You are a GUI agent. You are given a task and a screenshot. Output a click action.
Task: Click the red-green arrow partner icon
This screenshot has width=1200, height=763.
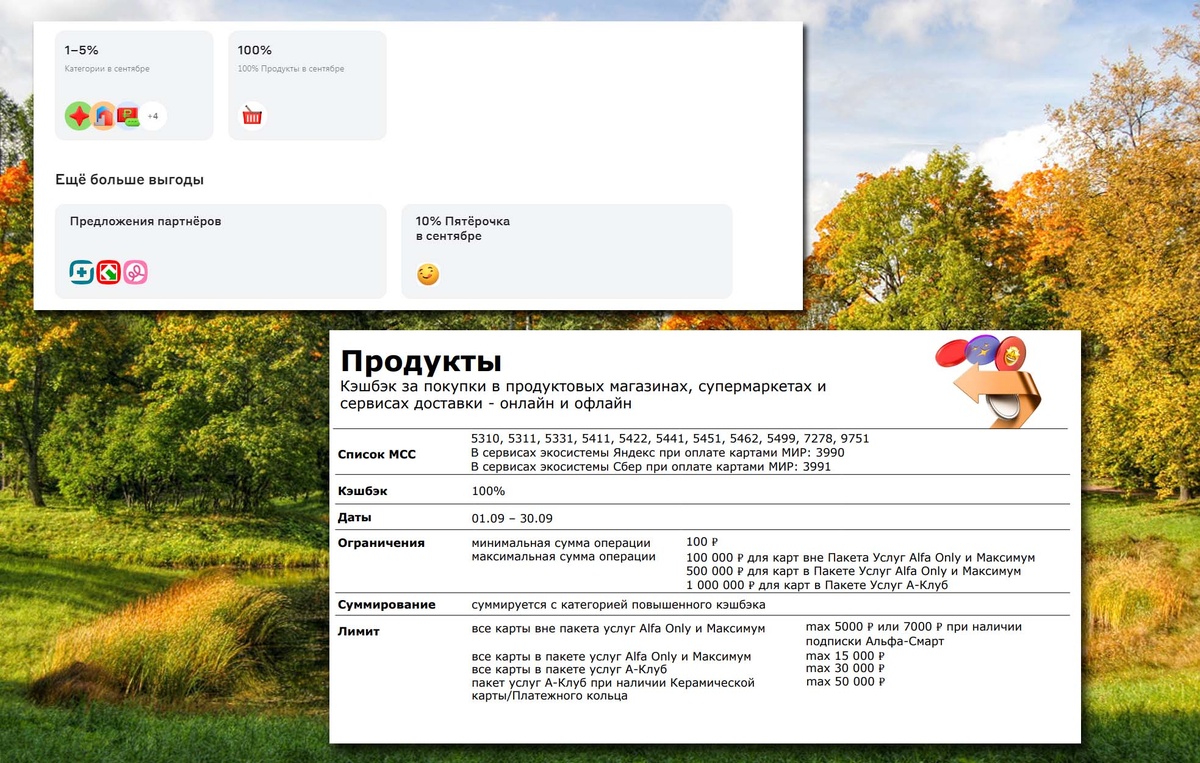point(108,272)
